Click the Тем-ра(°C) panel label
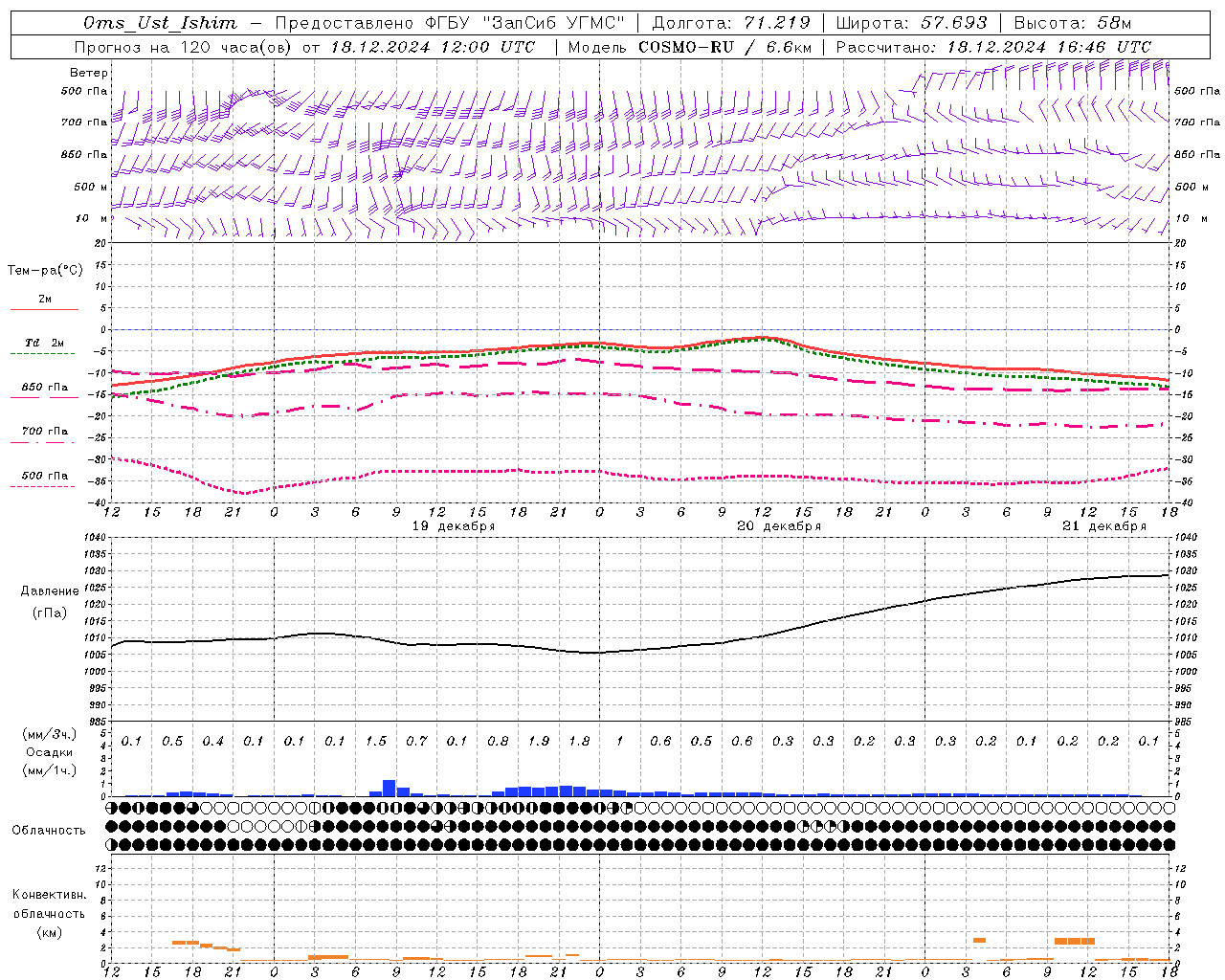 pos(45,271)
